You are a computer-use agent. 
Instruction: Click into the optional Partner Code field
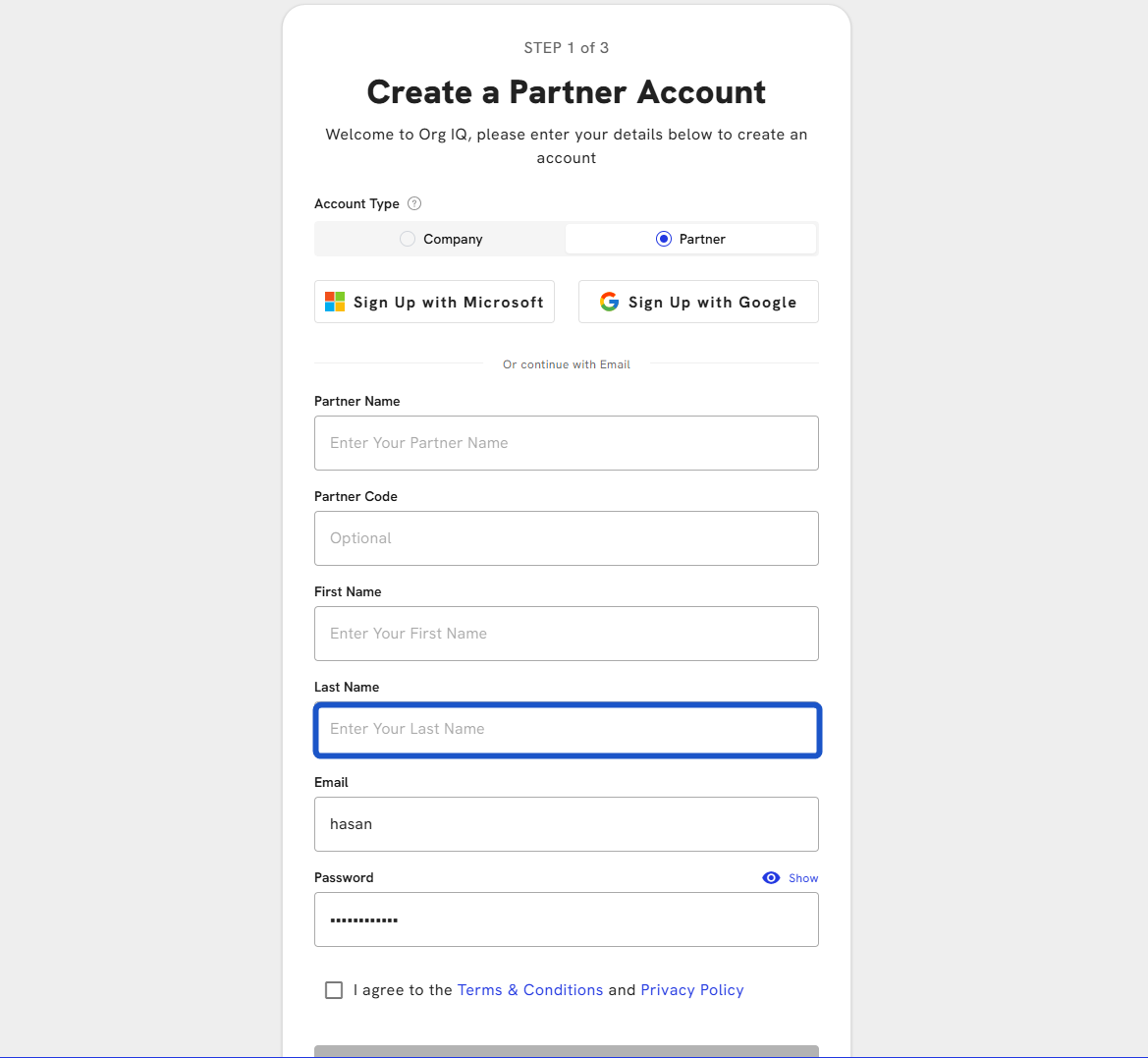(x=566, y=538)
